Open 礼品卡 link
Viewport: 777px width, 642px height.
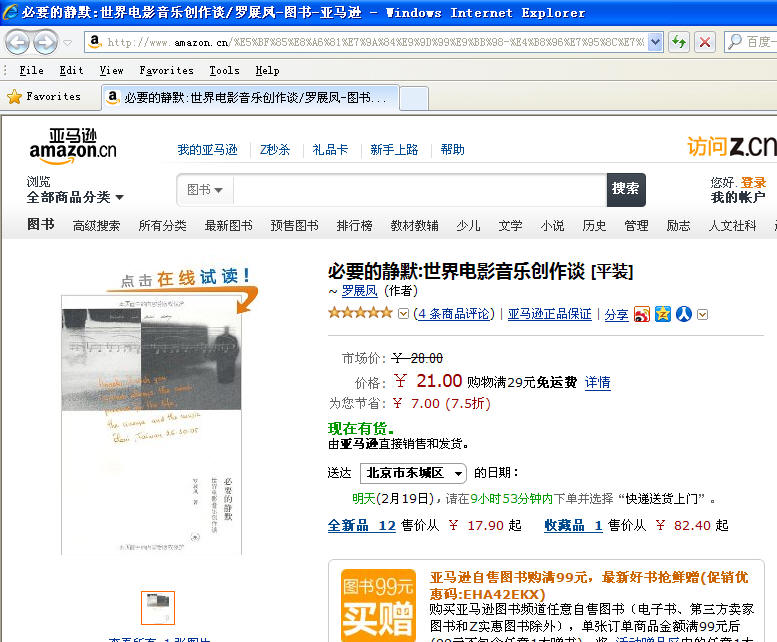point(330,150)
